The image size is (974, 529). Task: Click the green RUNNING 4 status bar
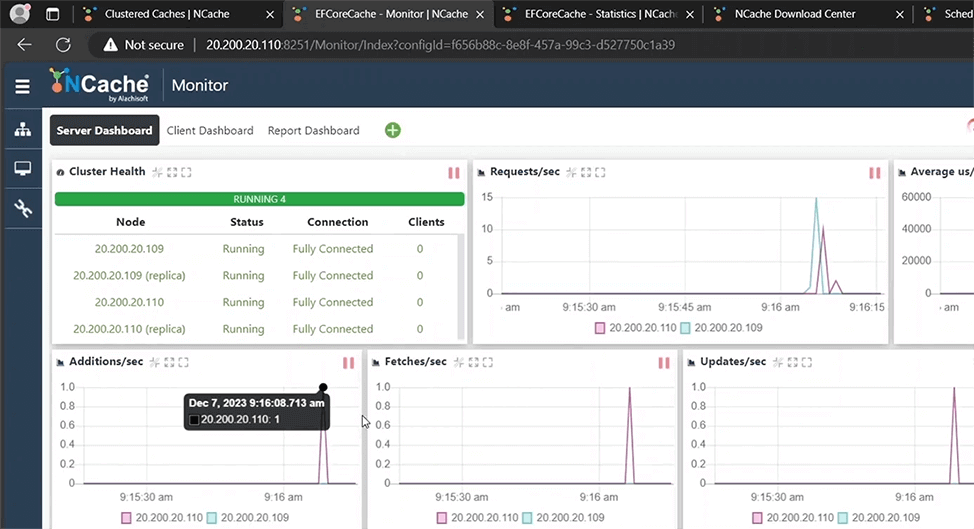tap(260, 199)
